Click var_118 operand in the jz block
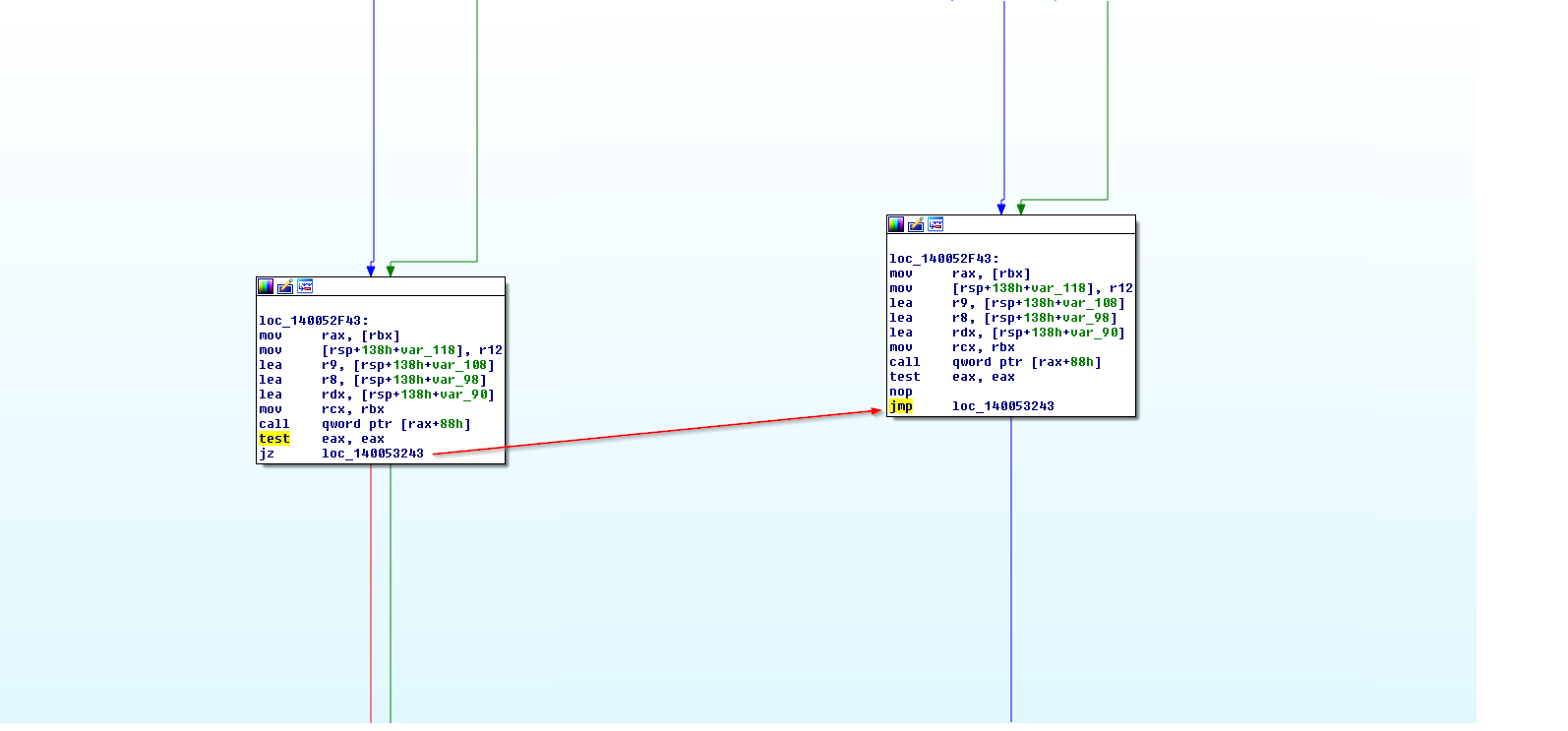 click(428, 350)
